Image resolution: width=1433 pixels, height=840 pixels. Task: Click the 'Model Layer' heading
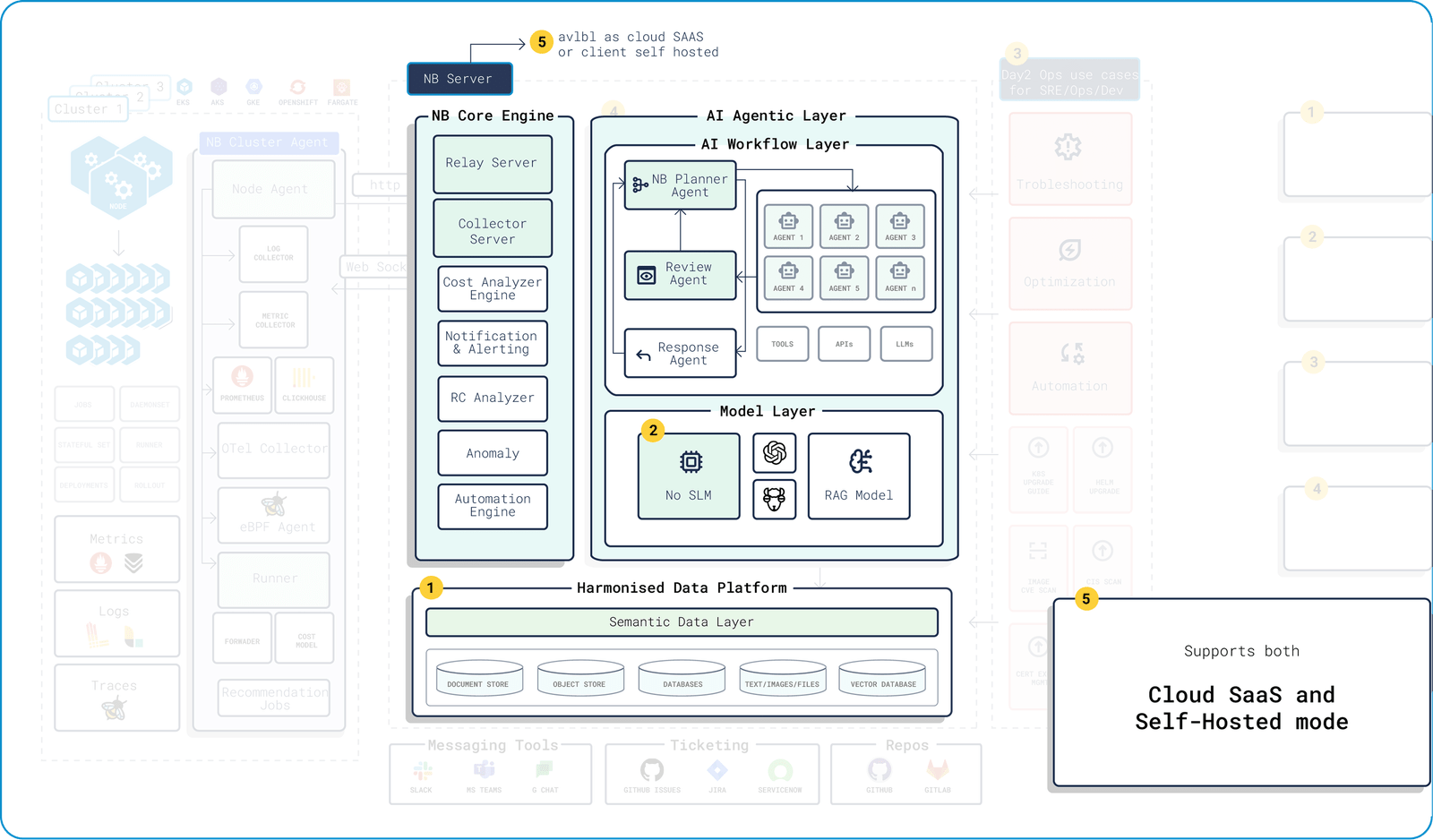768,411
